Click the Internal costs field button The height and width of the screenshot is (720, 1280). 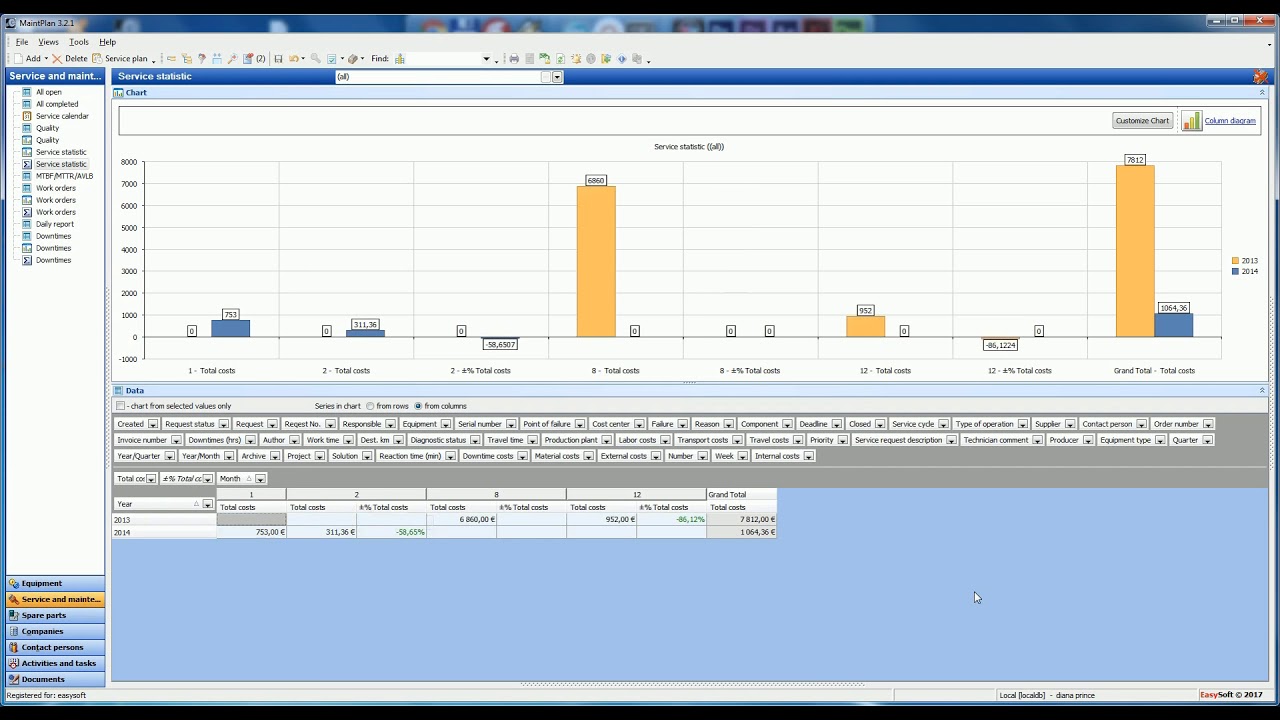tap(783, 456)
